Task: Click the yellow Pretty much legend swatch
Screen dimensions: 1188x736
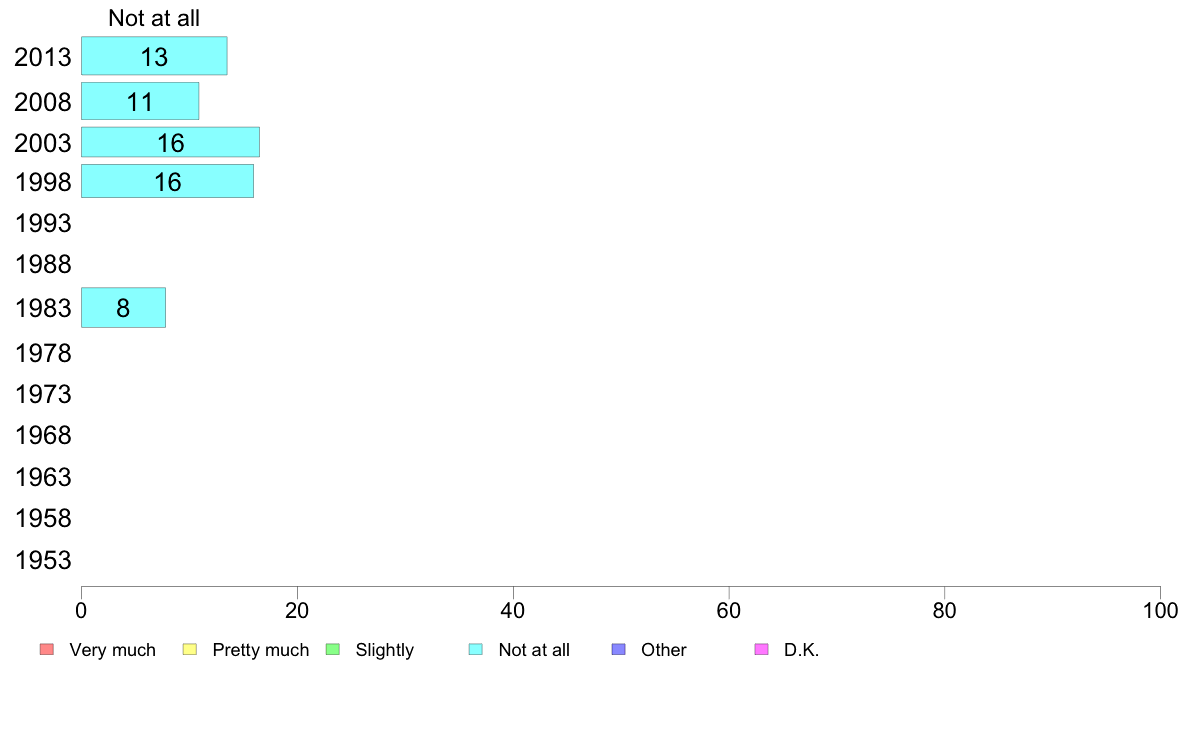Action: pyautogui.click(x=190, y=650)
